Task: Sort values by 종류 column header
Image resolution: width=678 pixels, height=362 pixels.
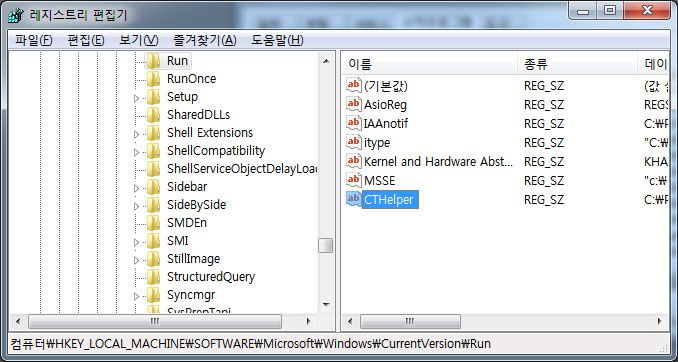Action: [578, 64]
